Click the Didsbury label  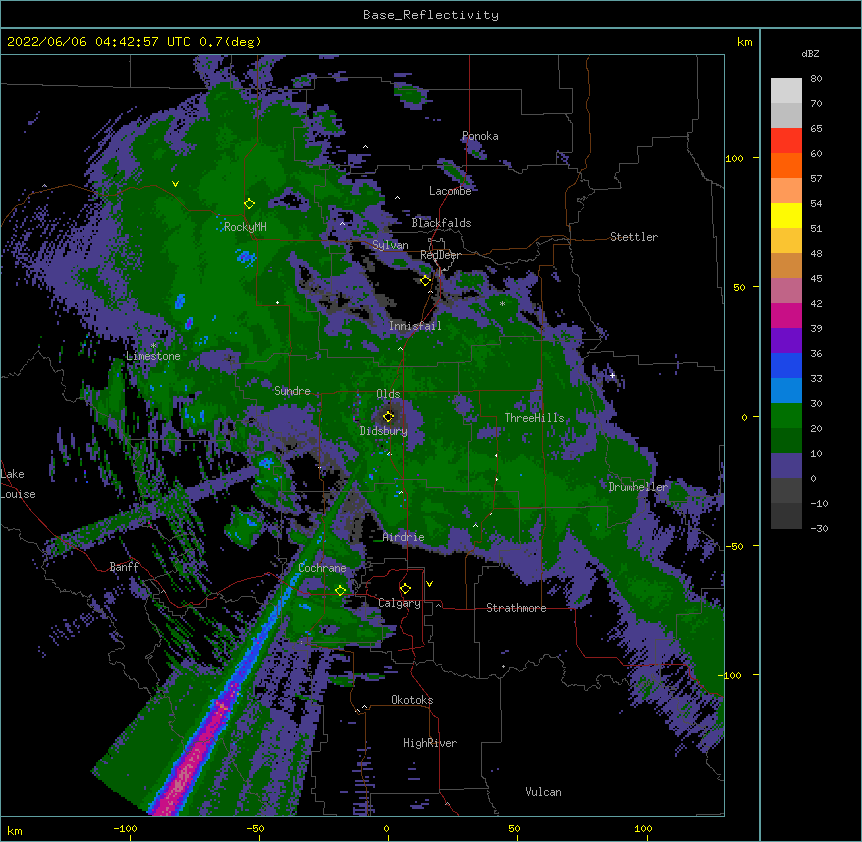point(384,431)
